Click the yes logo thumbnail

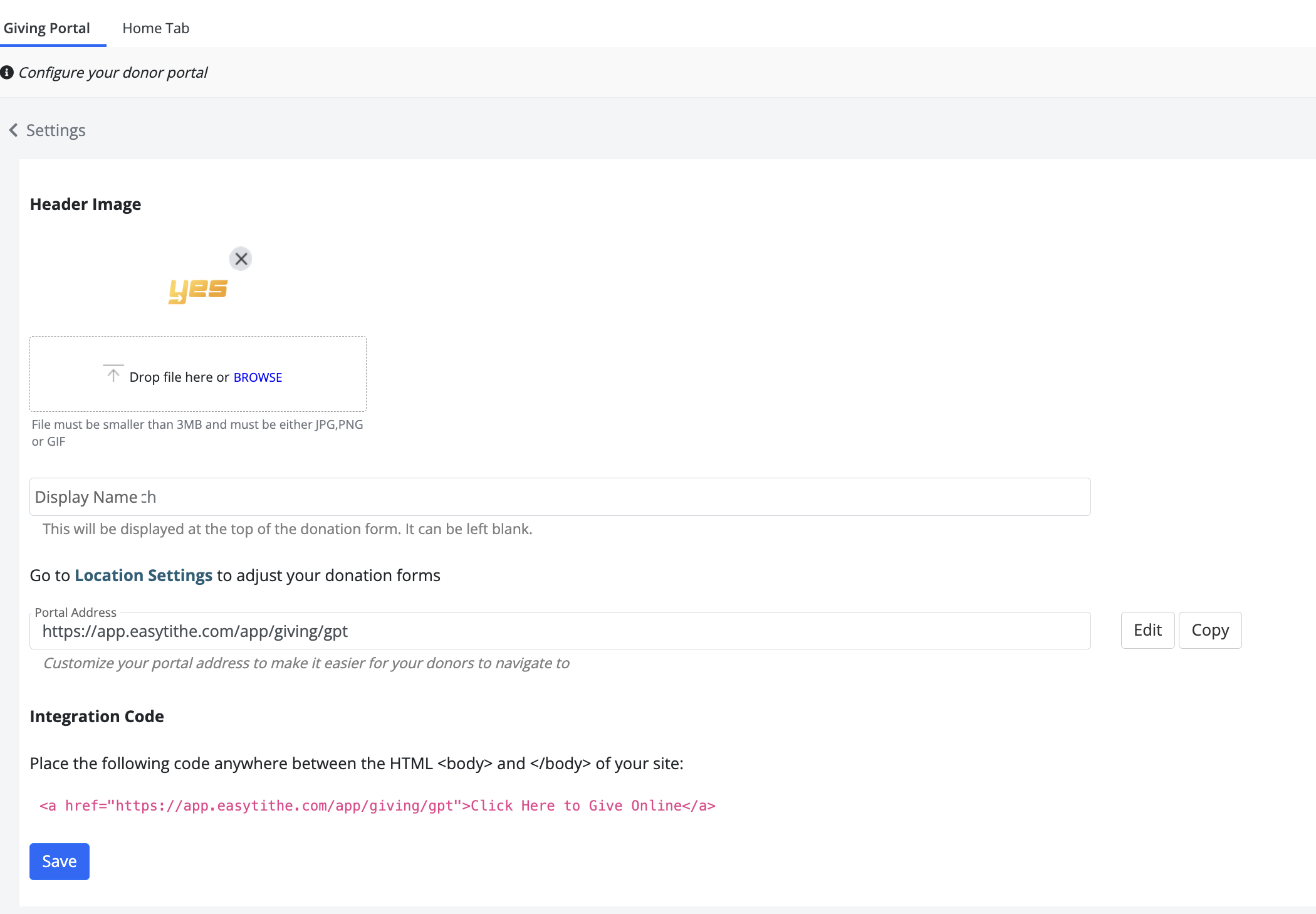pyautogui.click(x=198, y=291)
